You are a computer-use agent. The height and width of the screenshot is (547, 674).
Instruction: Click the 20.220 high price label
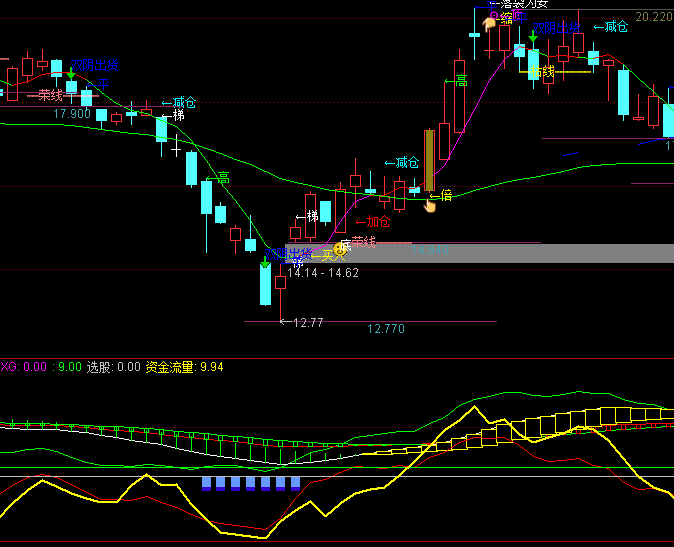tap(653, 17)
